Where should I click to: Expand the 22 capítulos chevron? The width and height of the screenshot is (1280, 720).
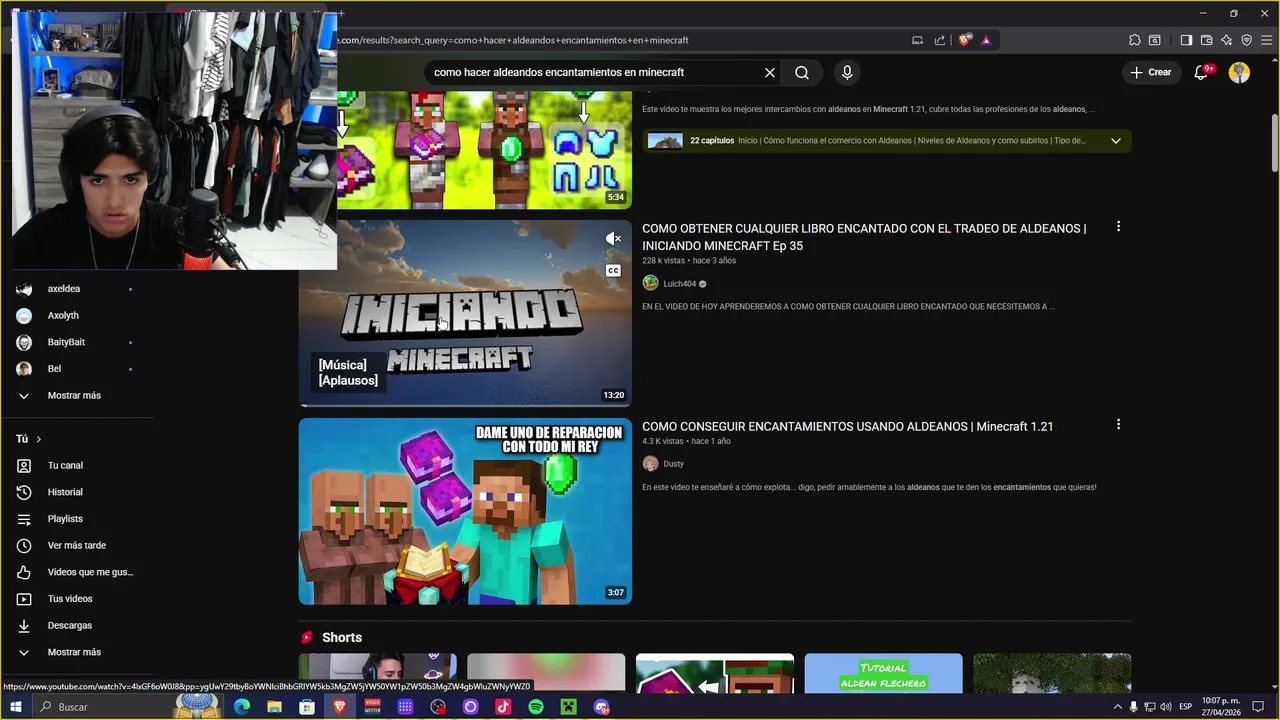1116,141
